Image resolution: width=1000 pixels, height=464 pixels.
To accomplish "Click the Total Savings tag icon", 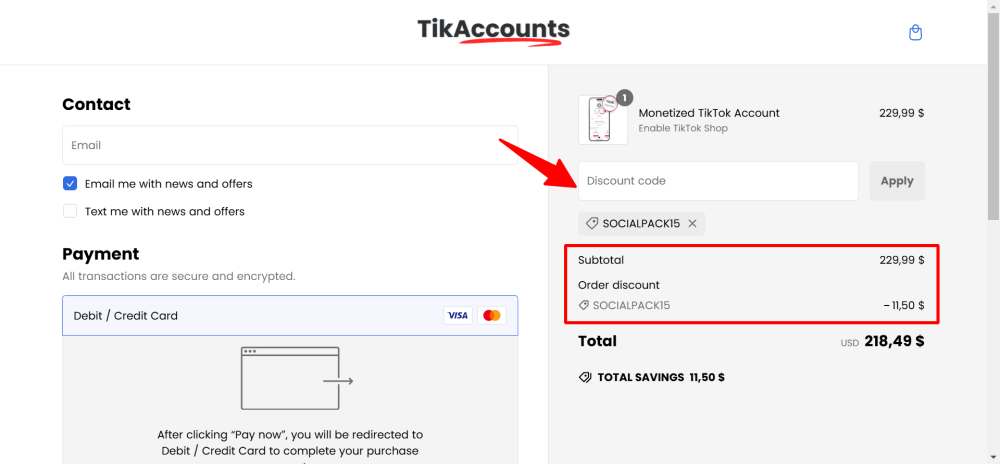I will pyautogui.click(x=585, y=377).
